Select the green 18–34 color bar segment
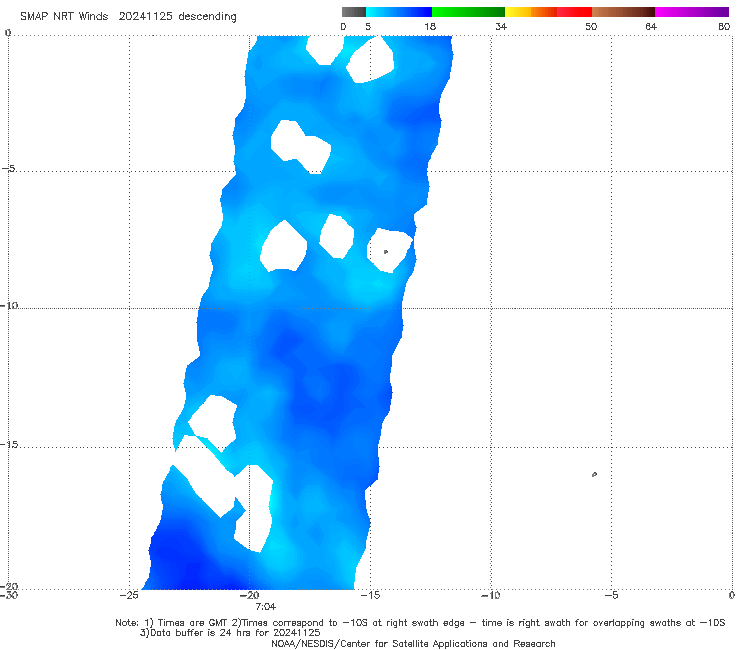This screenshot has width=740, height=650. [x=468, y=12]
